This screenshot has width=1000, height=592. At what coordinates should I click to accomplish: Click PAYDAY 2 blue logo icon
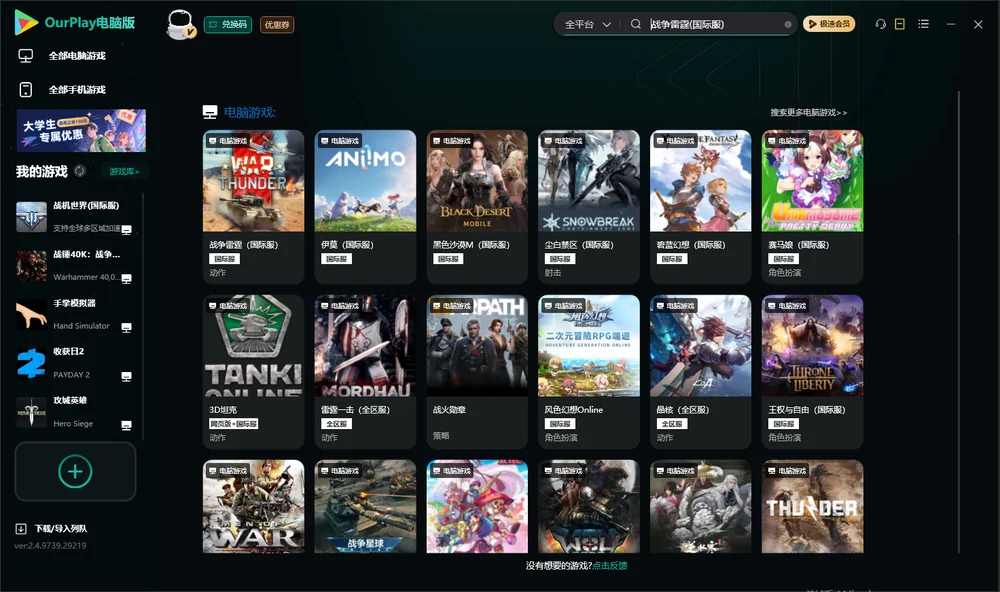point(31,364)
